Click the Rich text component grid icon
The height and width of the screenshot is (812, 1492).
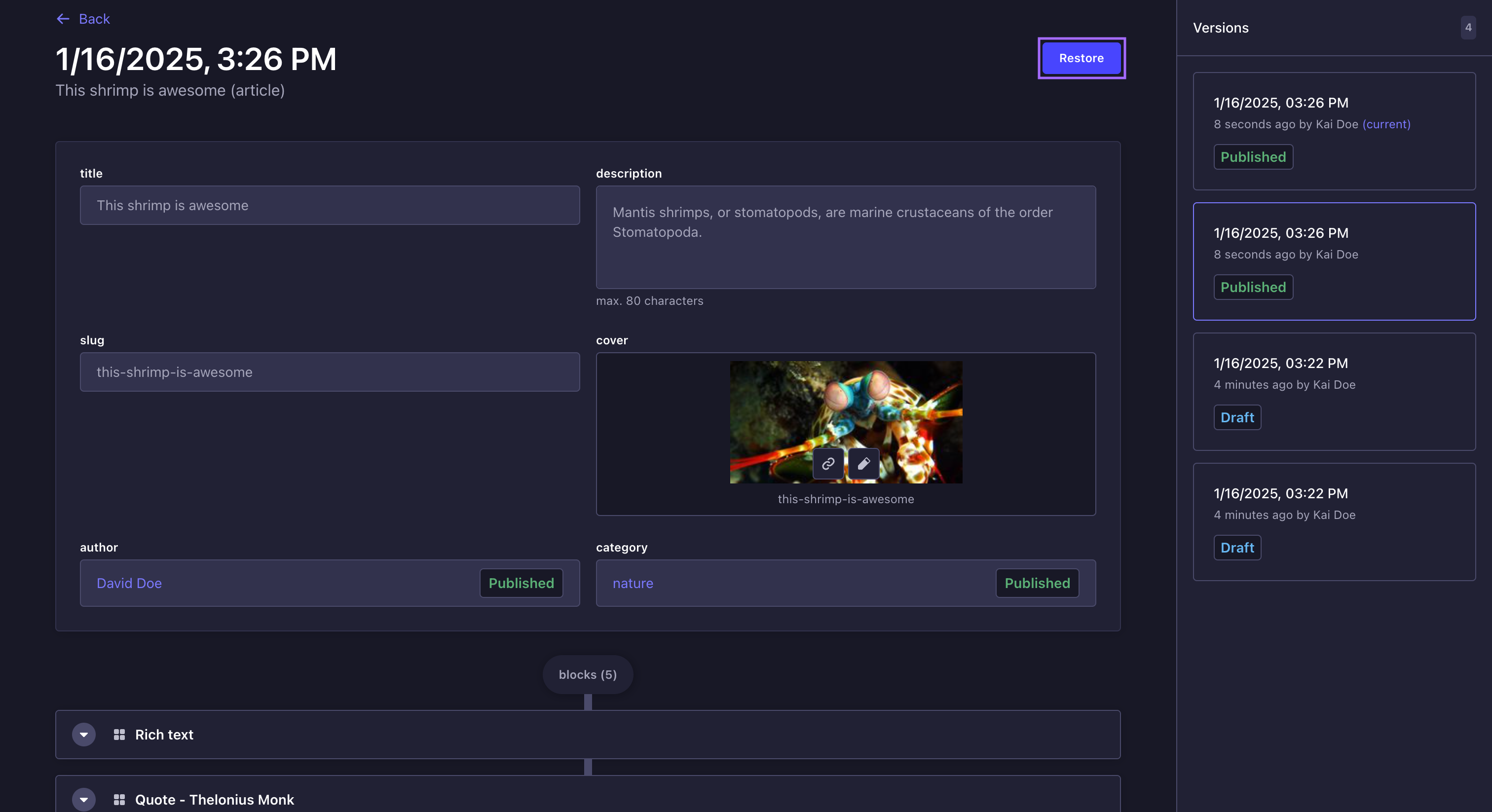tap(120, 735)
